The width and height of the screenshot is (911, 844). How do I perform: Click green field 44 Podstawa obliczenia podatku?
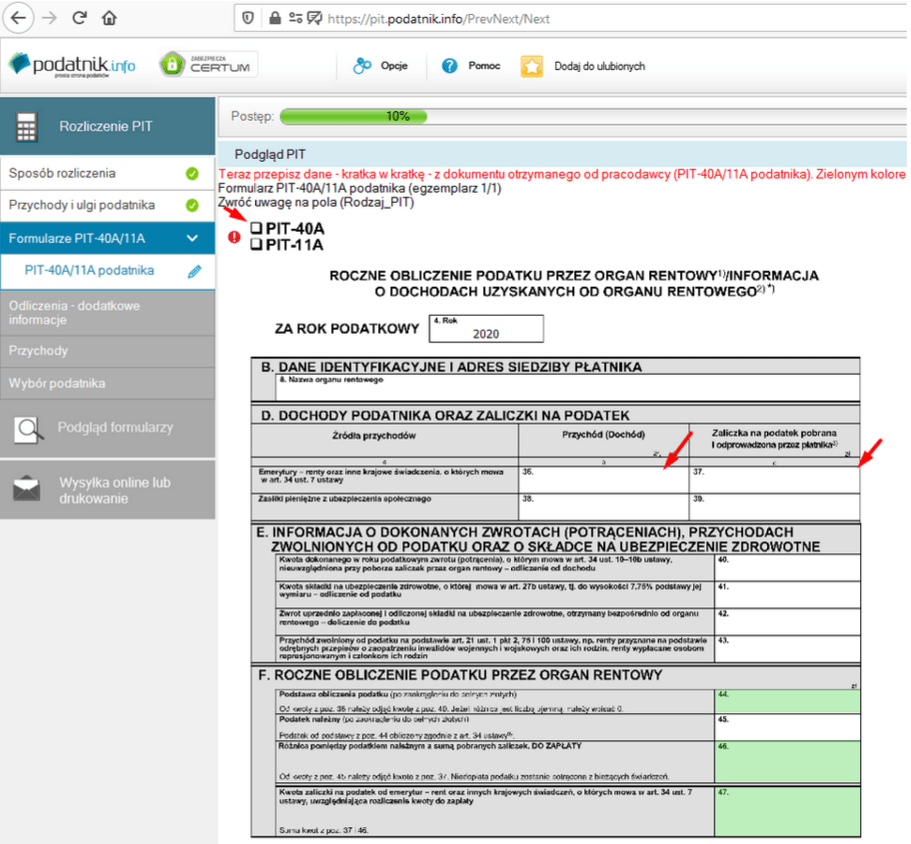[x=787, y=701]
